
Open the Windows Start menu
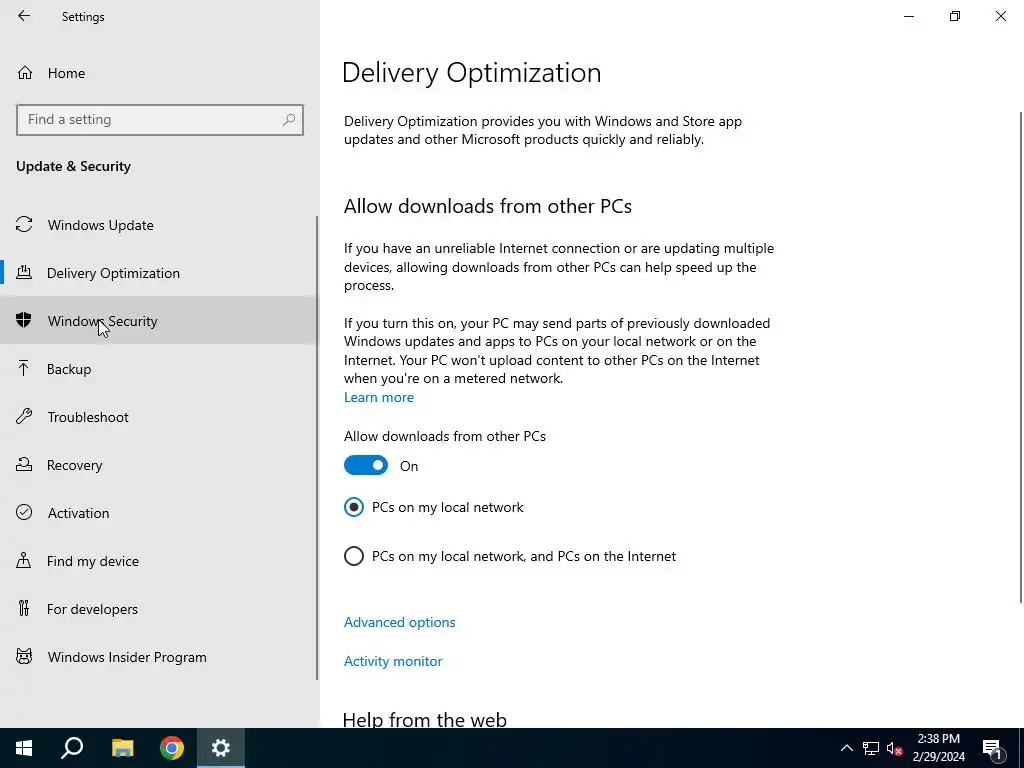(24, 748)
